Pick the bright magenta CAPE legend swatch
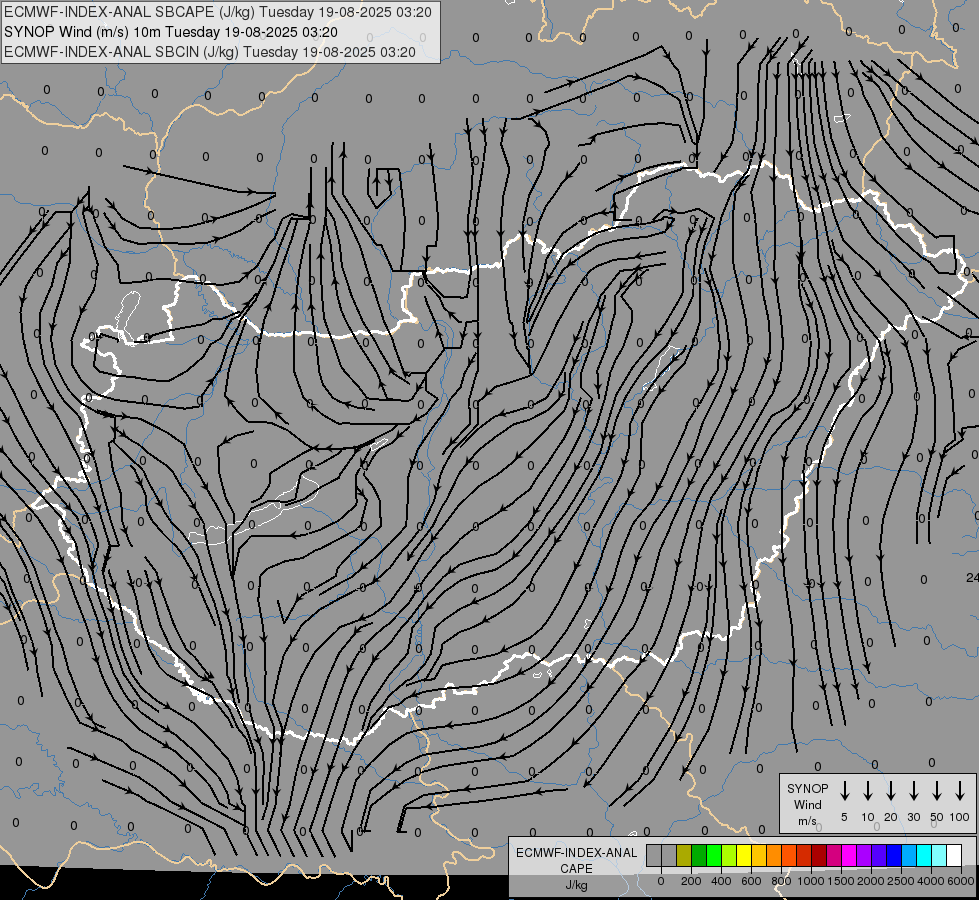This screenshot has height=900, width=979. pos(849,855)
